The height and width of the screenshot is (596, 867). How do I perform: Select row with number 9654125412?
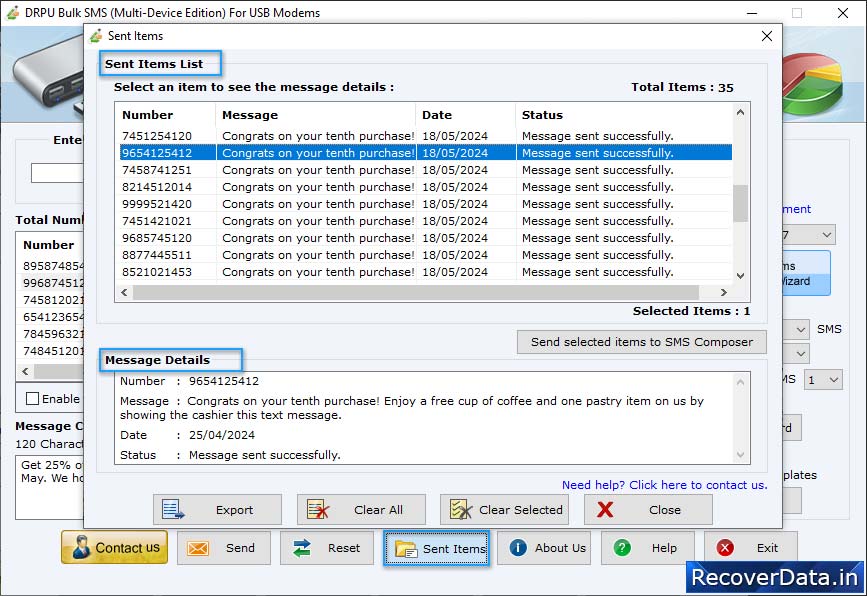coord(426,153)
